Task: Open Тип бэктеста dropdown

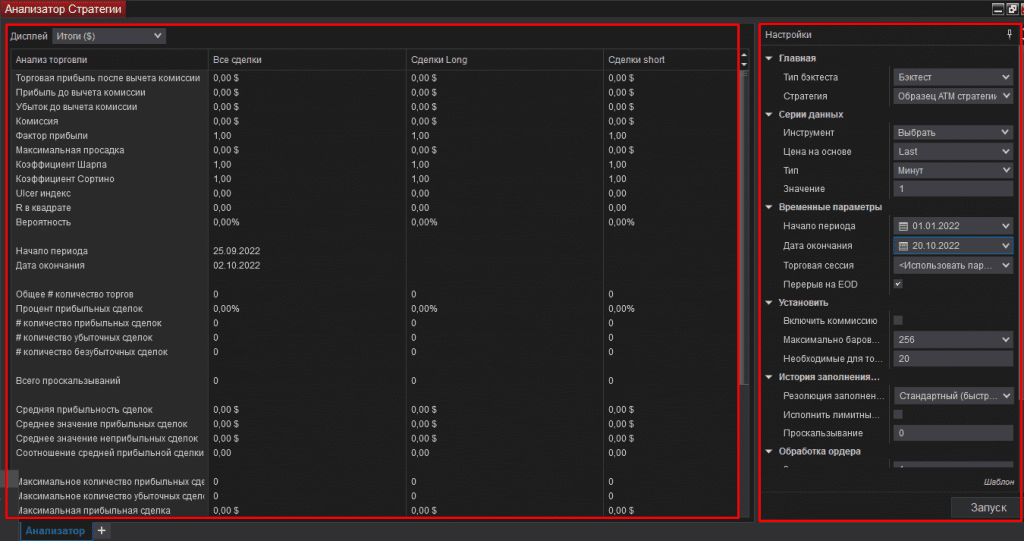Action: [x=953, y=77]
